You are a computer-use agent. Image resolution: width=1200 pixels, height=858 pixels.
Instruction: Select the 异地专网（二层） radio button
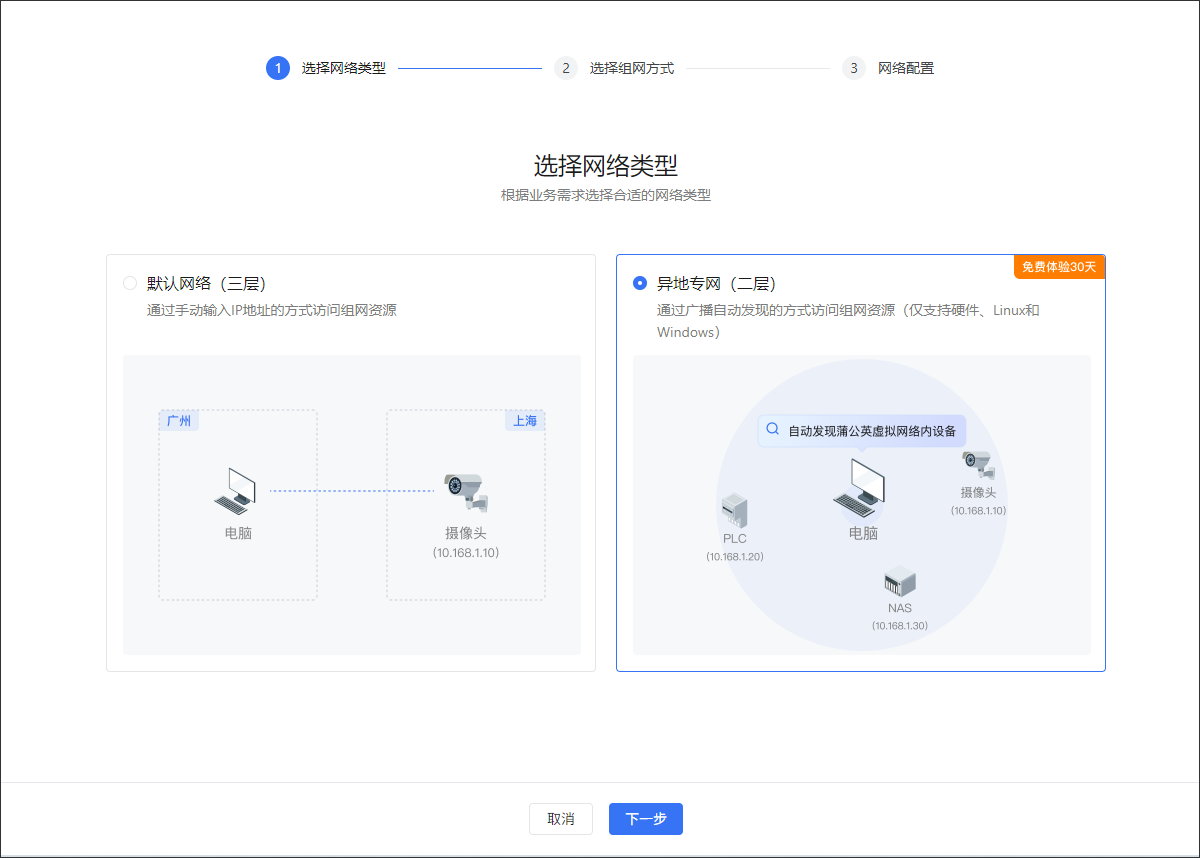640,283
